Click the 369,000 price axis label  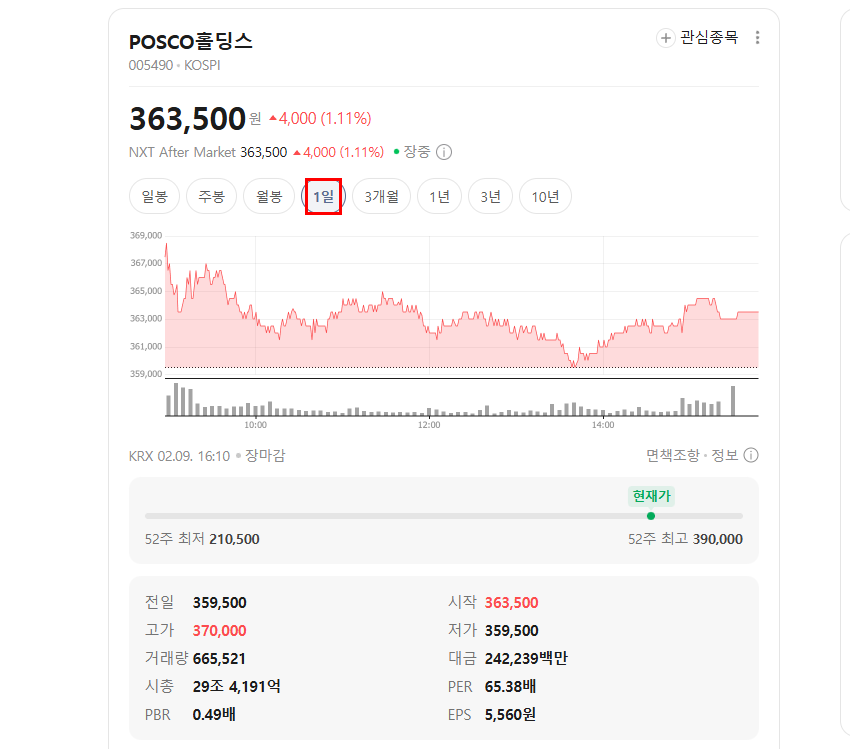[x=146, y=235]
